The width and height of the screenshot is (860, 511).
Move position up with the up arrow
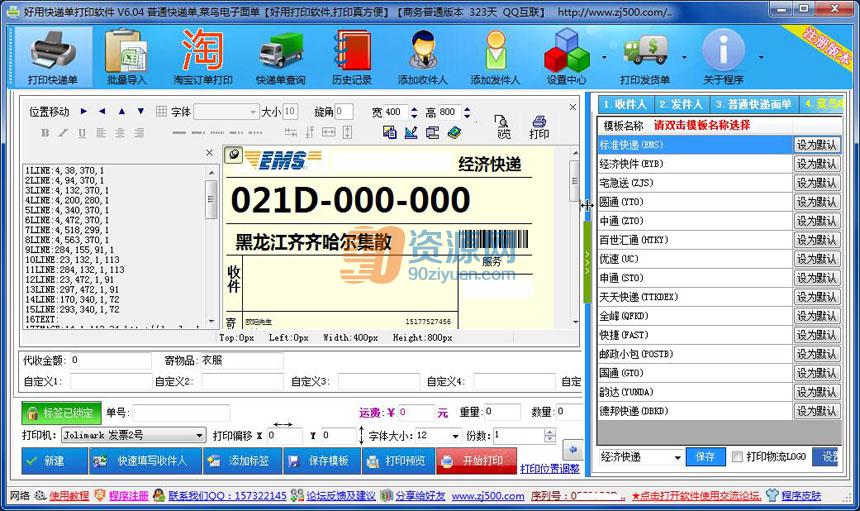[121, 111]
